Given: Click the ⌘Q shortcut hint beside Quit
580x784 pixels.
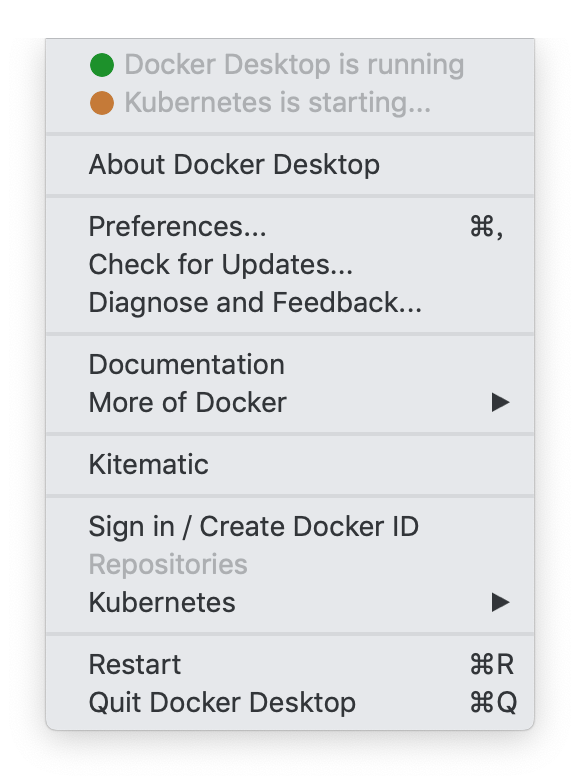Looking at the screenshot, I should coord(494,702).
